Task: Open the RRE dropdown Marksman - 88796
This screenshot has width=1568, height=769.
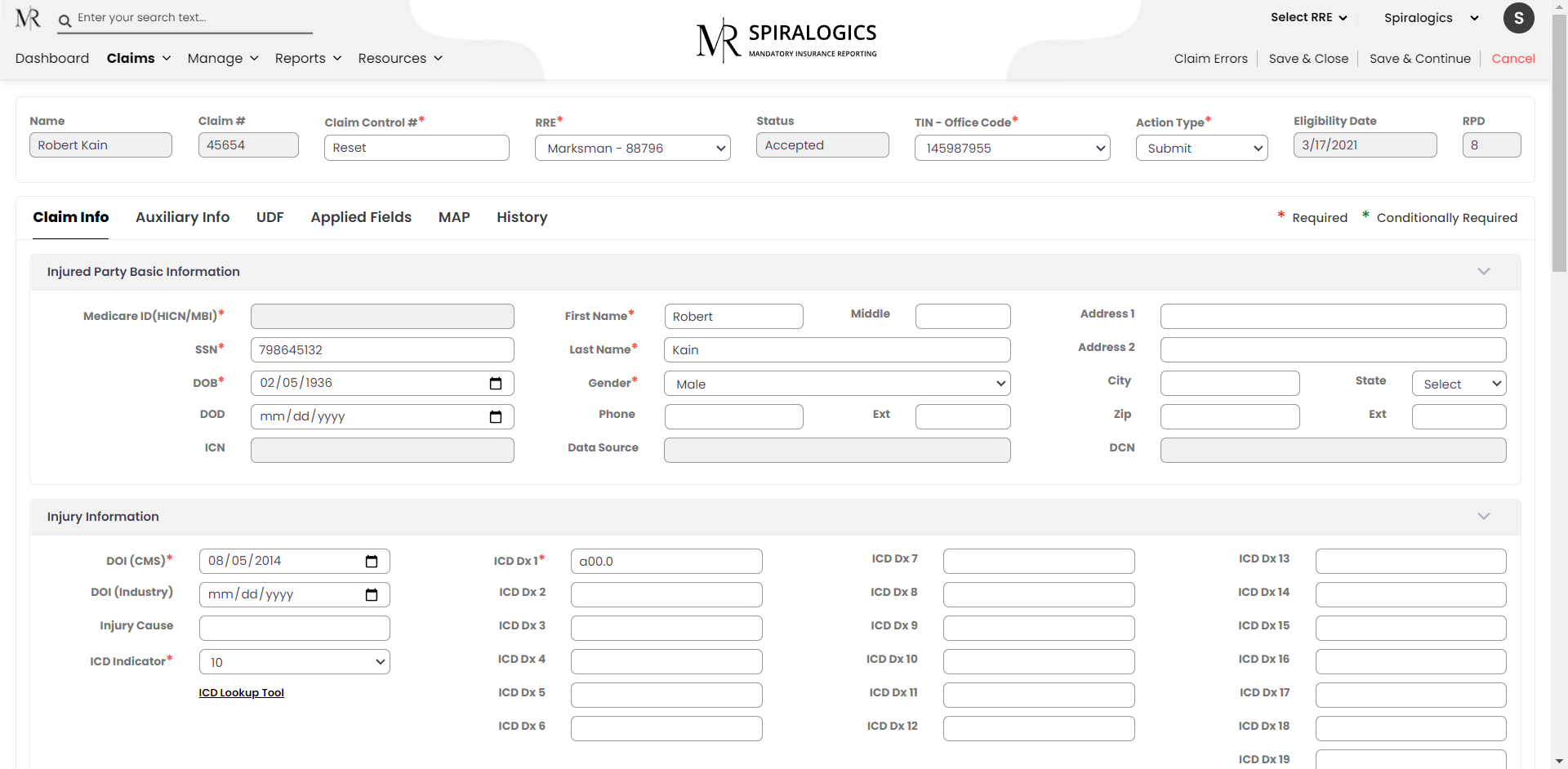Action: 632,149
